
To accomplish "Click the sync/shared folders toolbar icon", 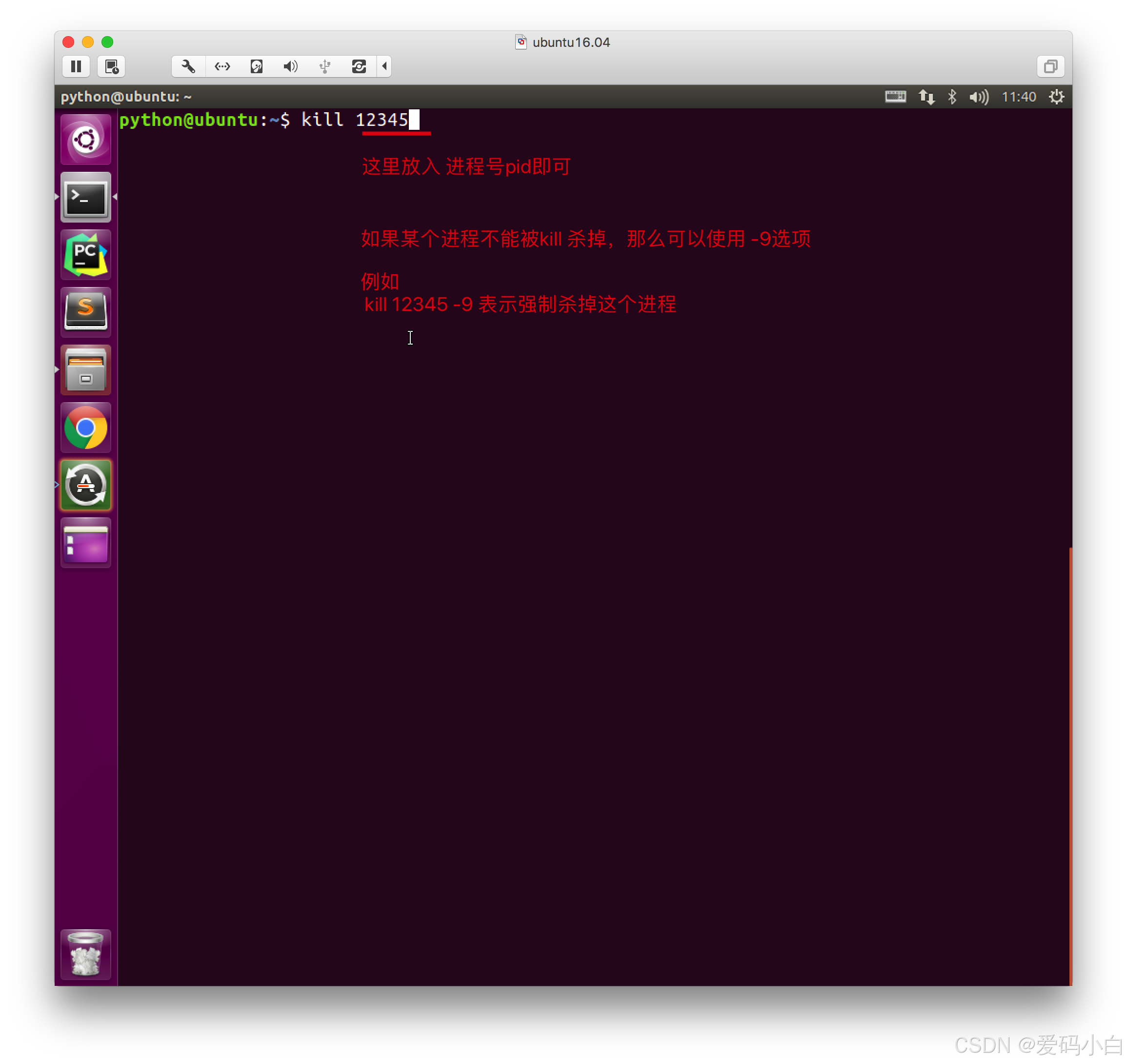I will click(x=359, y=66).
